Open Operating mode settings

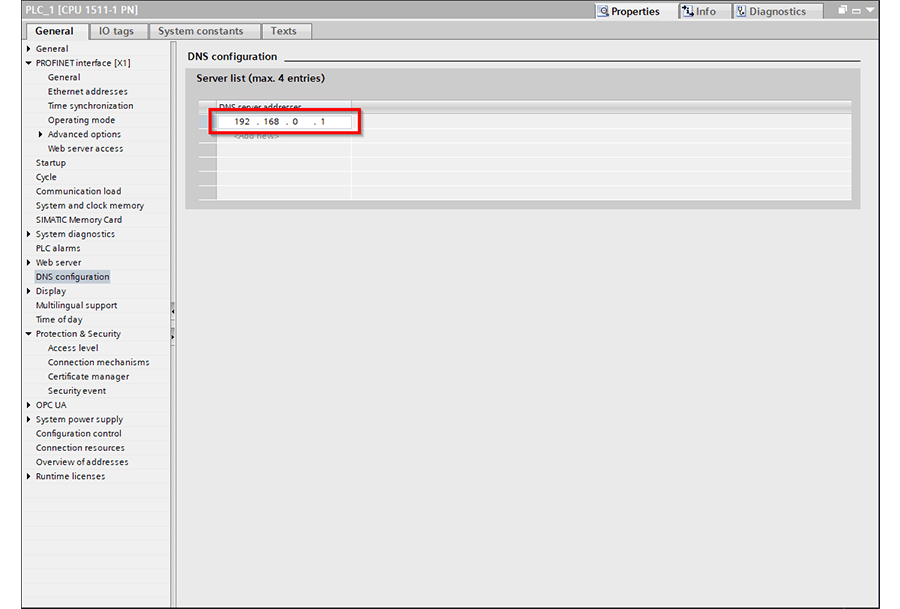[81, 120]
